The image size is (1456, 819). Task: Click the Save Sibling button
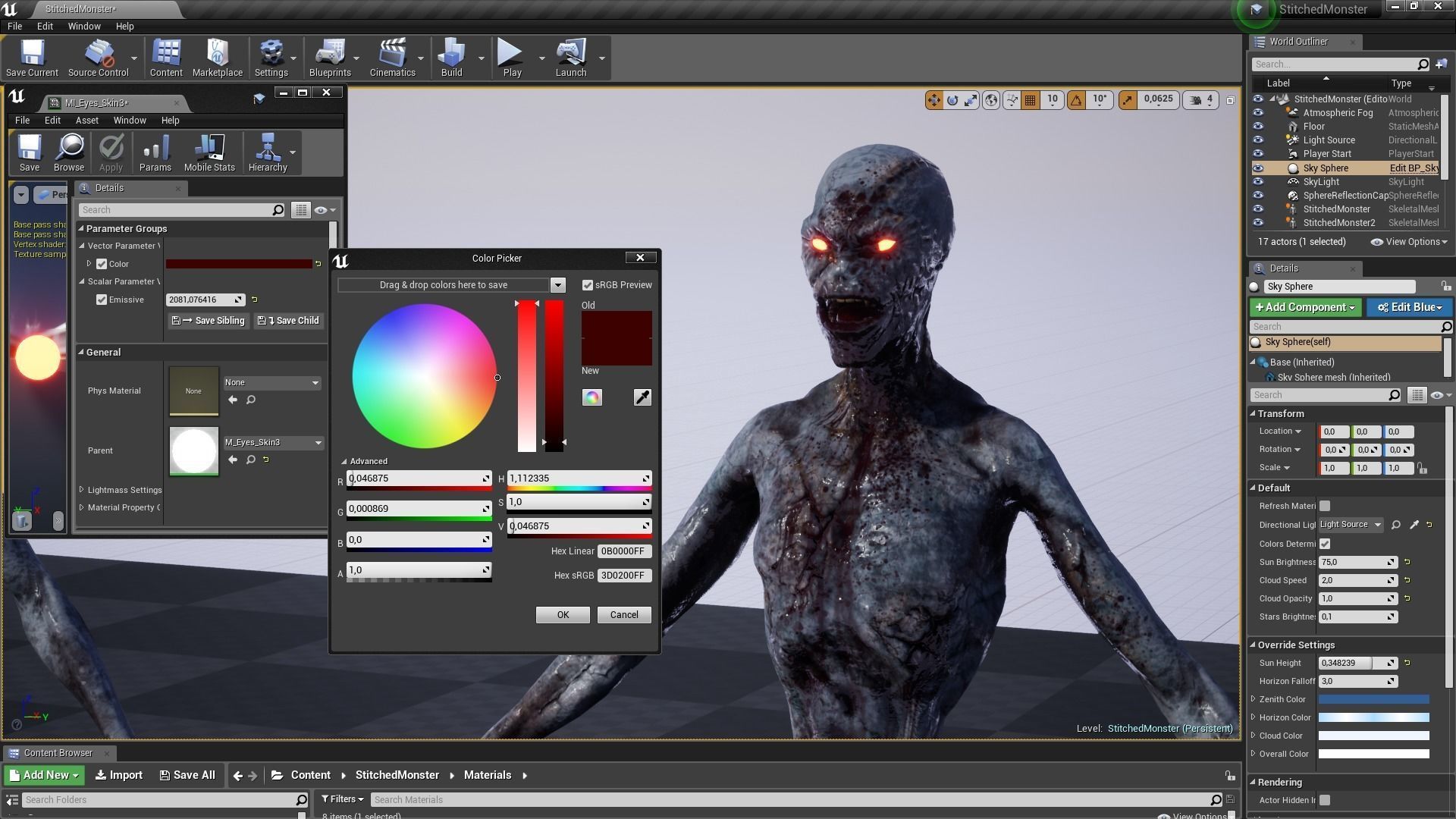coord(209,321)
